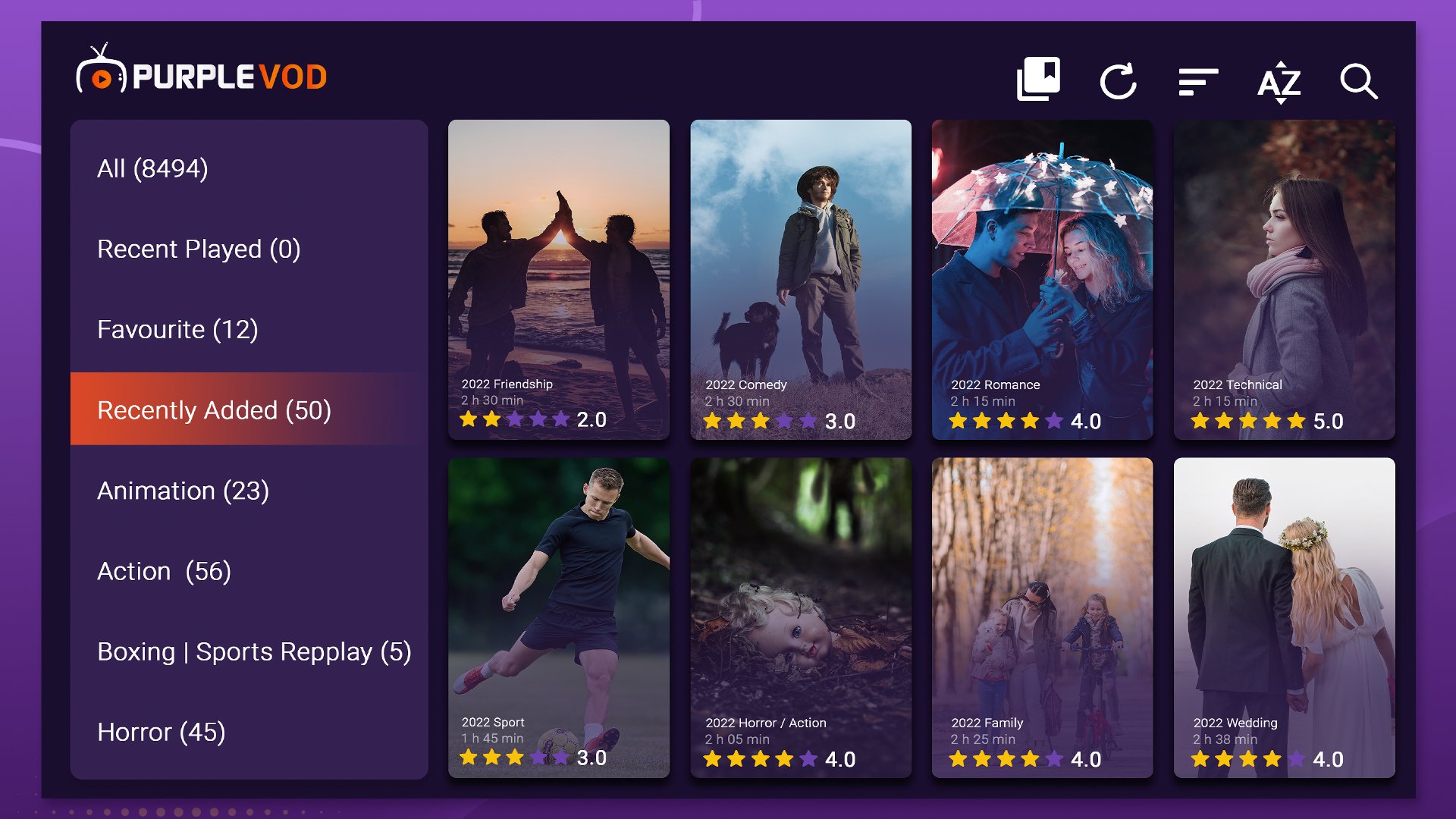Screen dimensions: 1456x819
Task: Choose Recently Added (50) category
Action: click(x=249, y=409)
